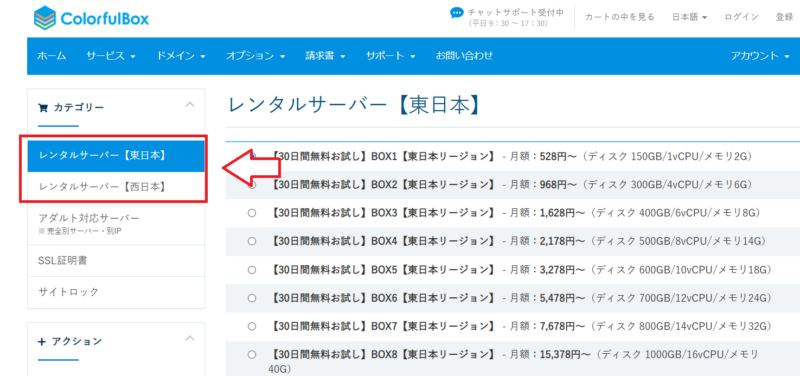The image size is (800, 376).
Task: Open the ドメイン dropdown menu
Action: [181, 56]
